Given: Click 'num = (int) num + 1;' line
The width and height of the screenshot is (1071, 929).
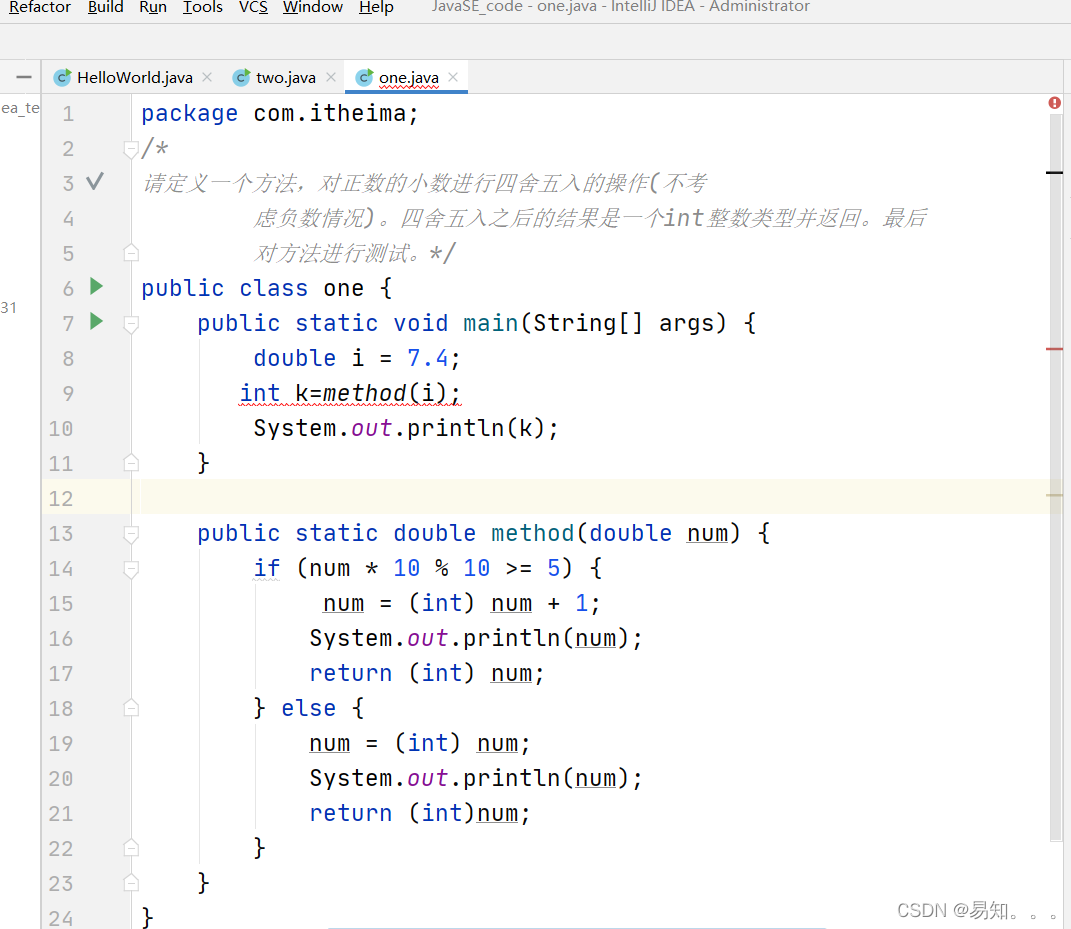Looking at the screenshot, I should click(461, 603).
